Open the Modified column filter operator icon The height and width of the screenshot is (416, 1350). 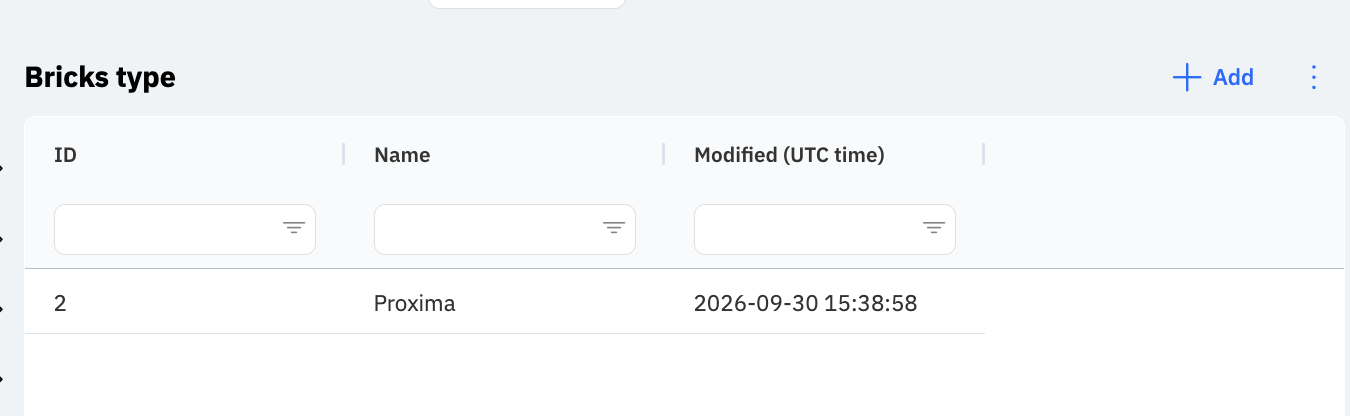click(x=934, y=229)
